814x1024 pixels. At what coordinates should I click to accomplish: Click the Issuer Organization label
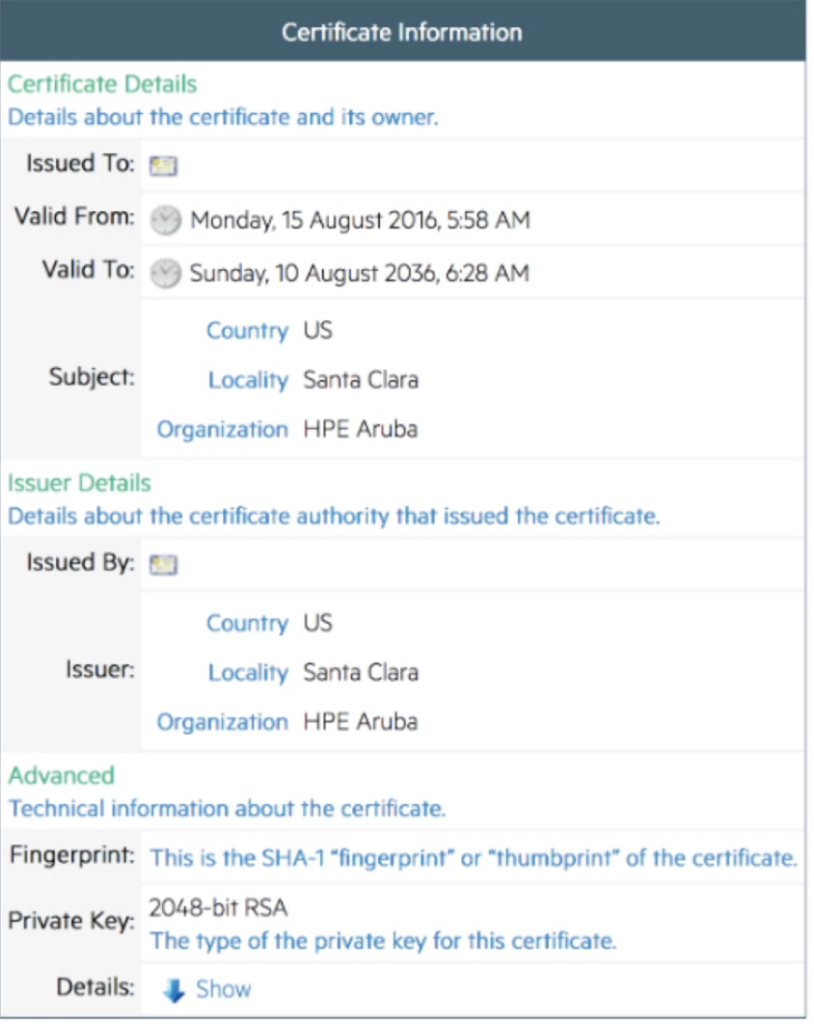222,722
